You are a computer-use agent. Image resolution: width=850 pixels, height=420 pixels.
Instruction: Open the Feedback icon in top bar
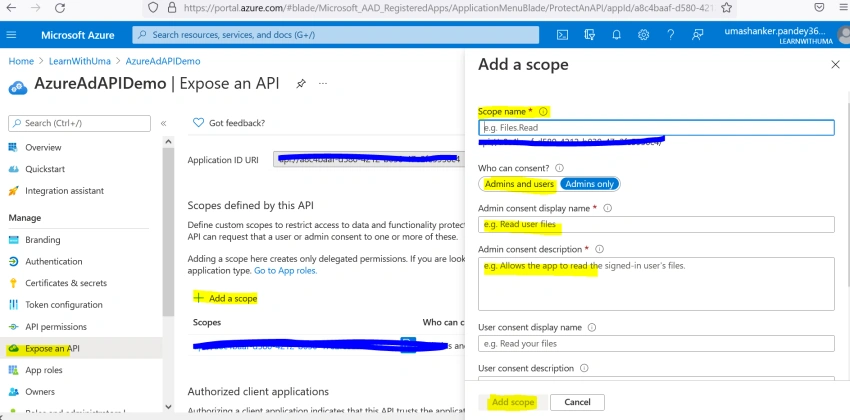click(x=698, y=35)
